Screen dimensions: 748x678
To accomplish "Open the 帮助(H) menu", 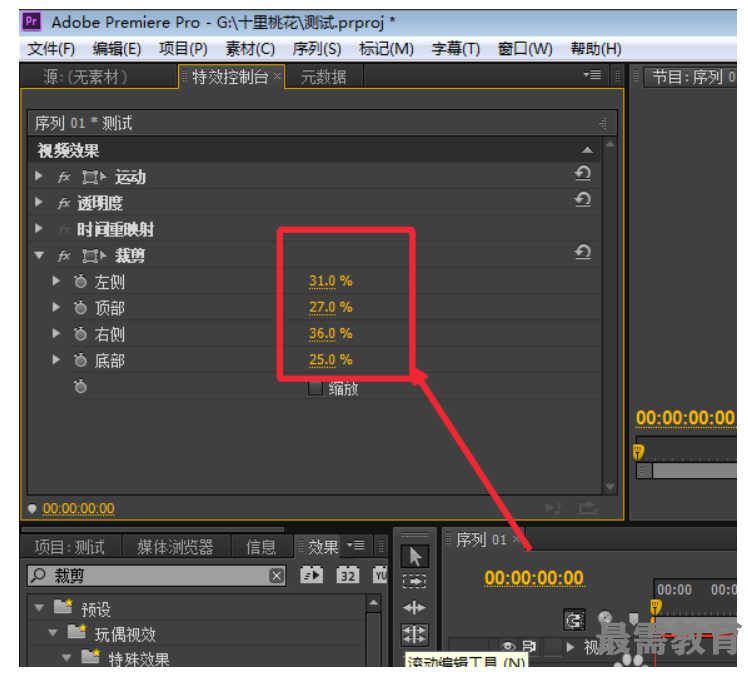I will click(596, 49).
